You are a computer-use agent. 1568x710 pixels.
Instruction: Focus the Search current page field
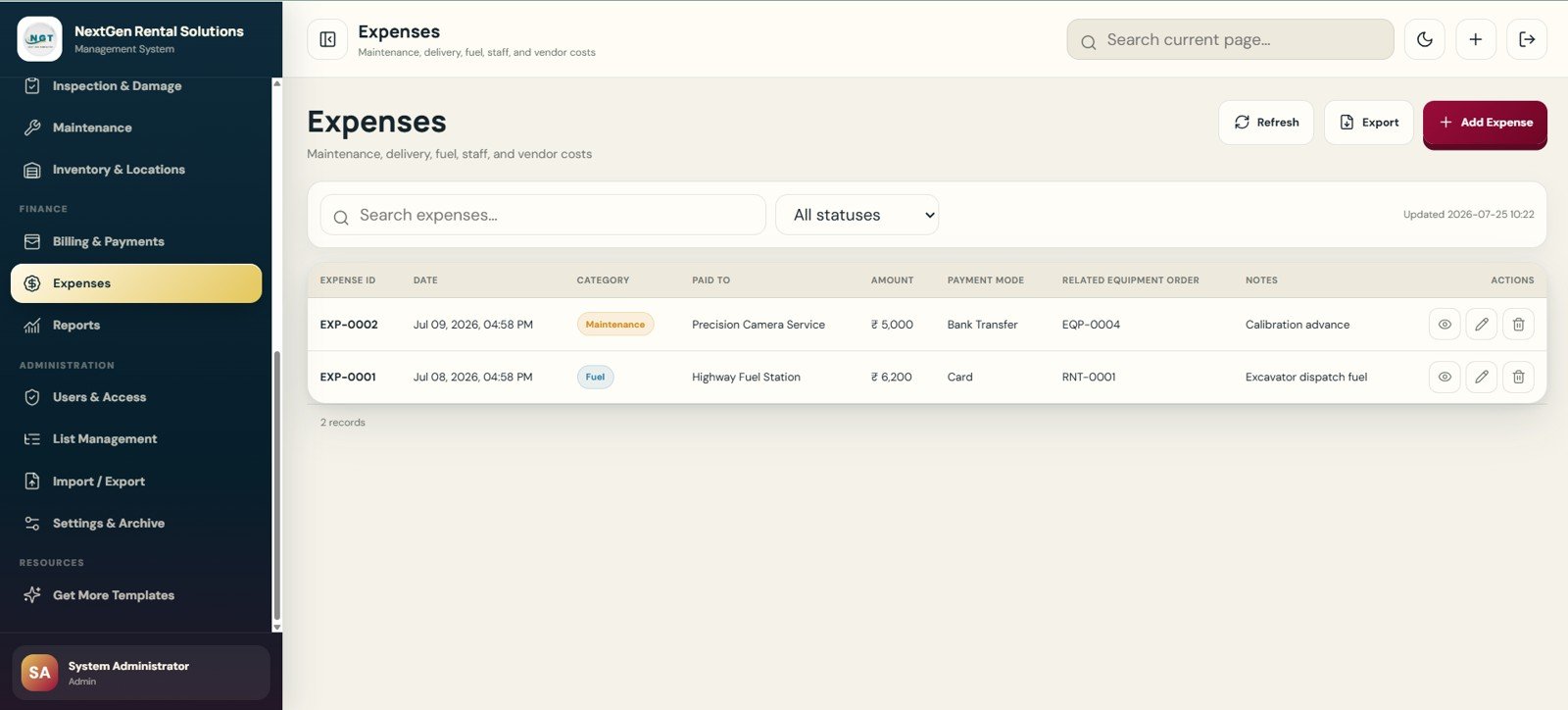[1230, 39]
